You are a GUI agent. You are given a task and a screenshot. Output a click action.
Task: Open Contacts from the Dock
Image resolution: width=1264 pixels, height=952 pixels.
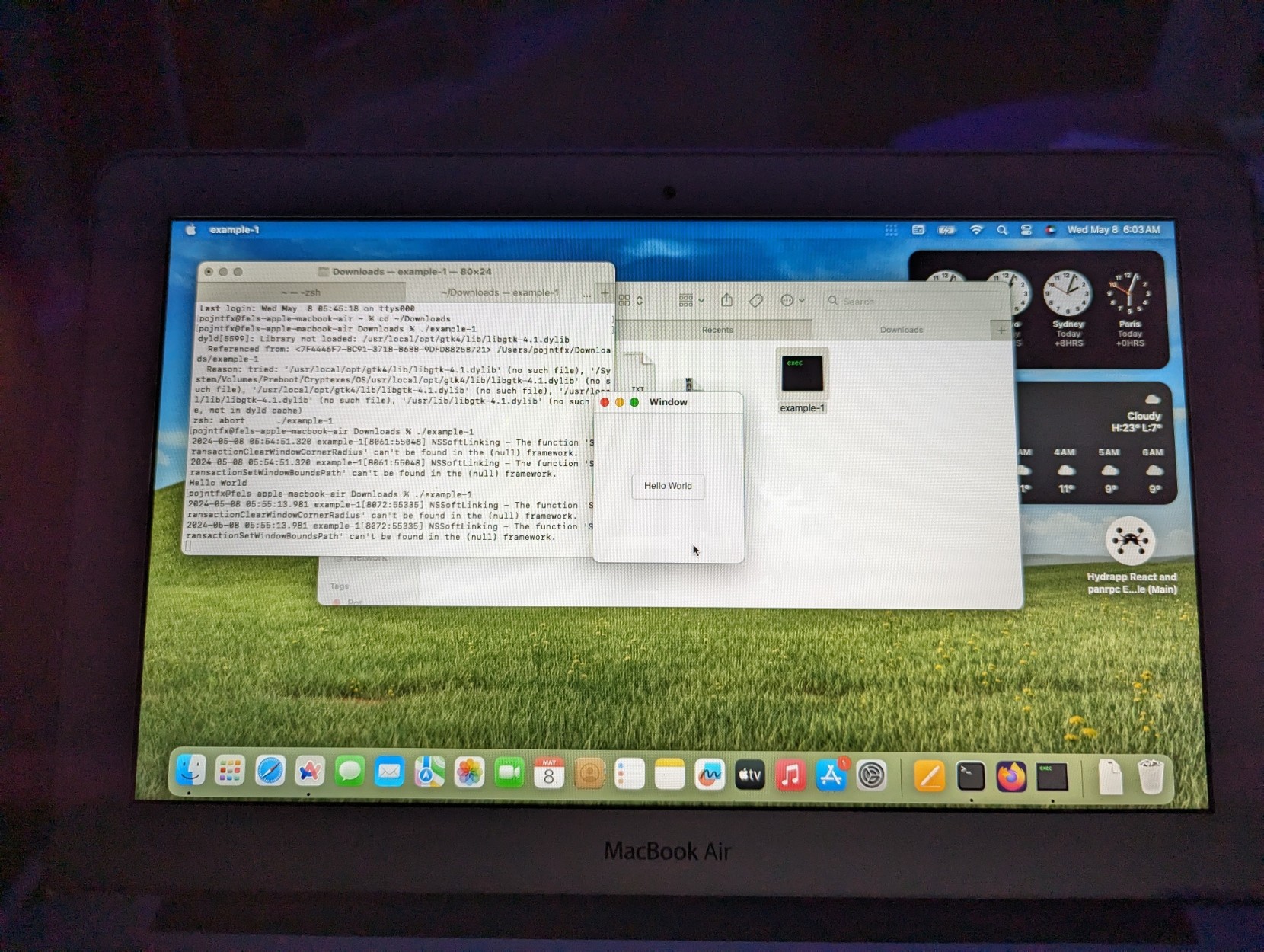pyautogui.click(x=589, y=775)
